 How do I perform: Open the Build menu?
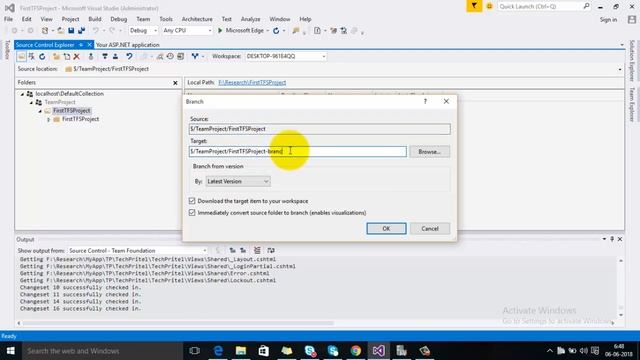point(95,19)
